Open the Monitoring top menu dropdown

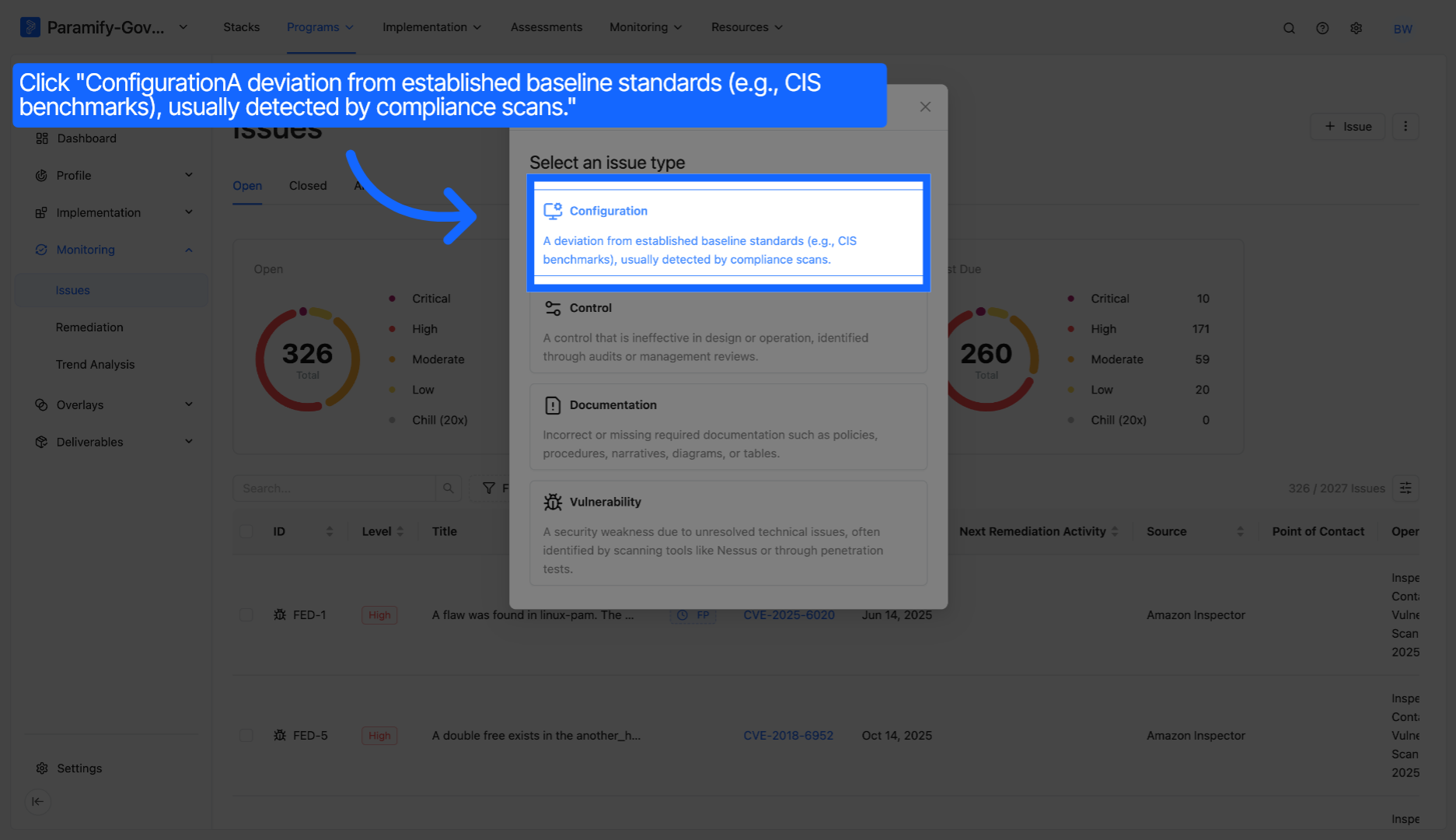(645, 27)
